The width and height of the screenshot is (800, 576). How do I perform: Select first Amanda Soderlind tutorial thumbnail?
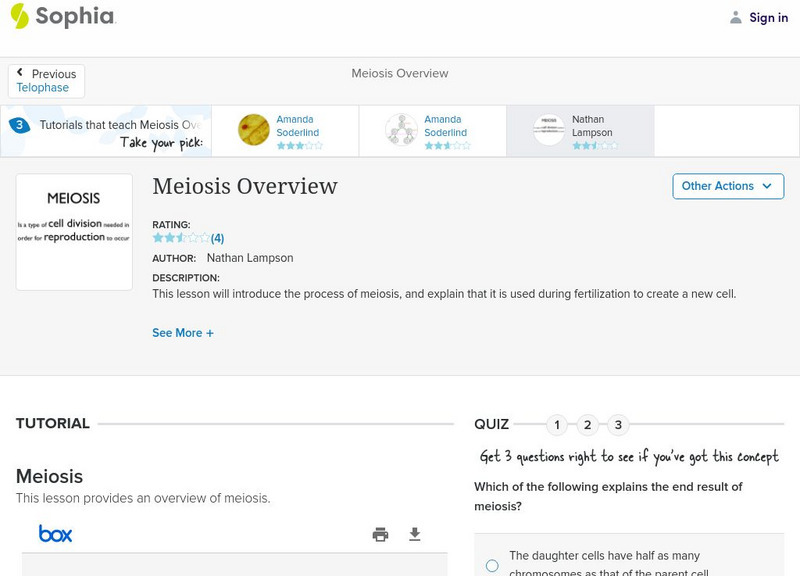254,130
